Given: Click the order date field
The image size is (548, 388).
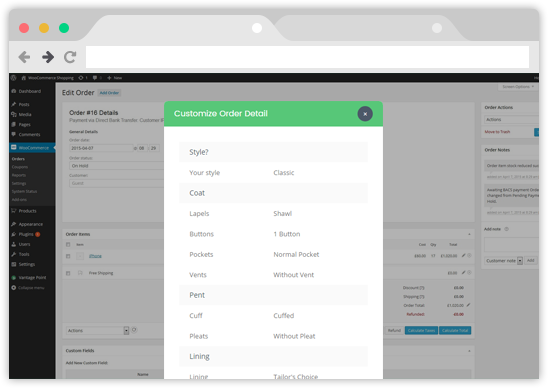Looking at the screenshot, I should tap(101, 148).
